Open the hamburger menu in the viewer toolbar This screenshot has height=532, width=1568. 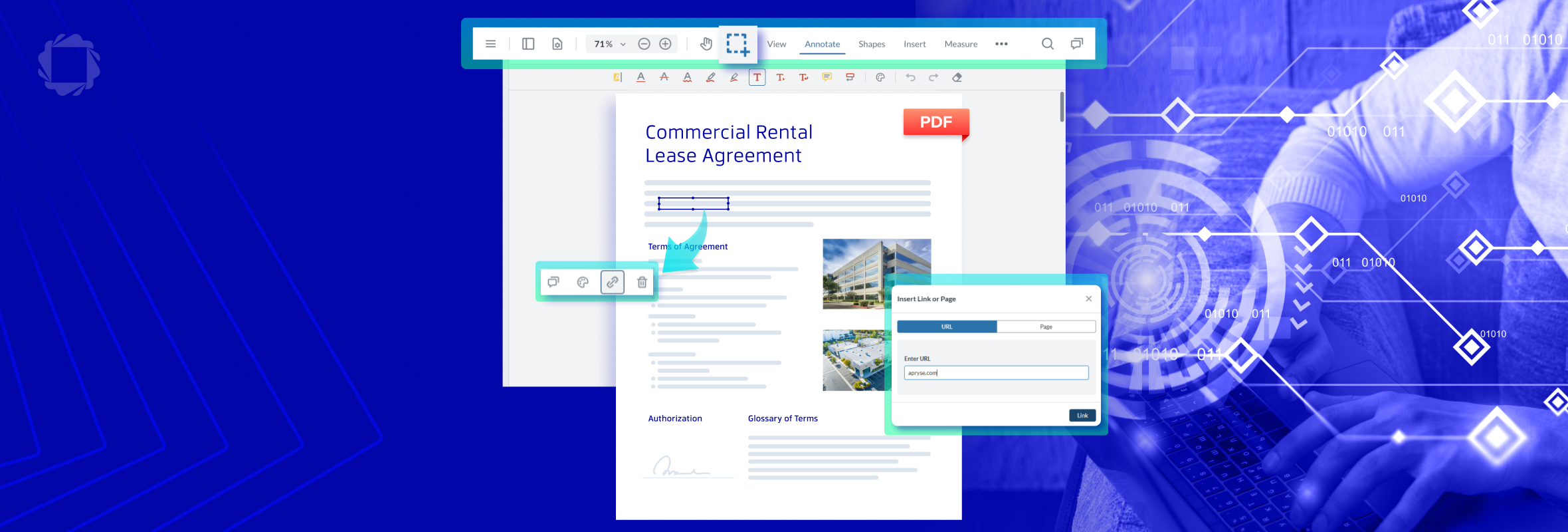(490, 44)
